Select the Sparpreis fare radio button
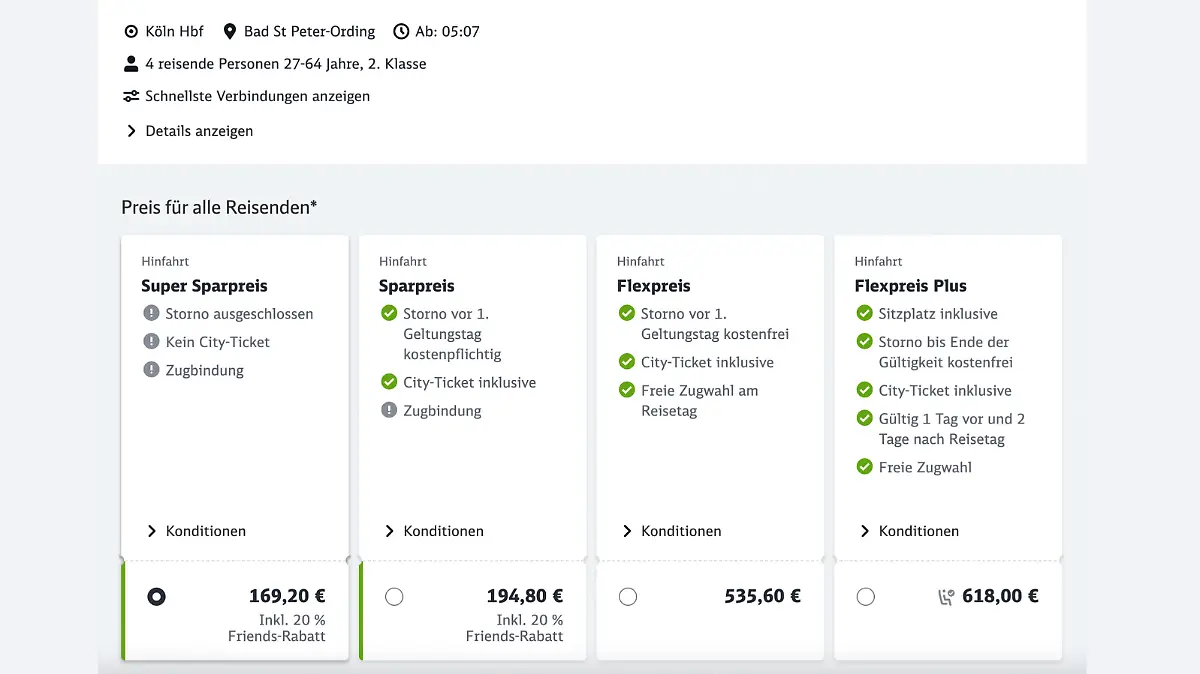Viewport: 1200px width, 674px height. pos(394,596)
